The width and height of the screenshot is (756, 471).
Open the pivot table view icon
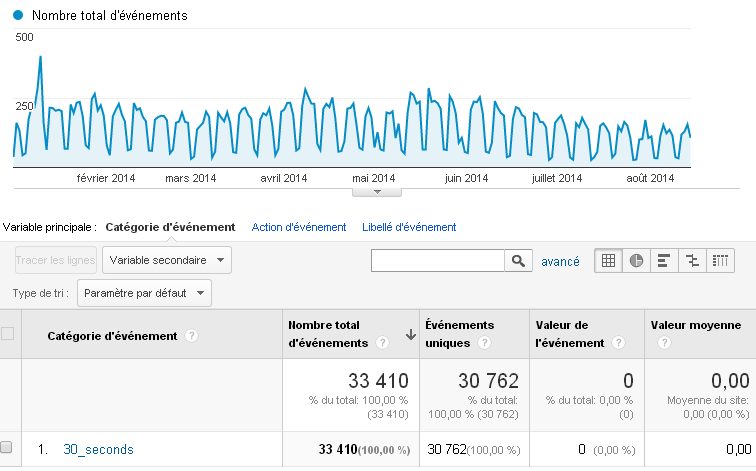720,261
